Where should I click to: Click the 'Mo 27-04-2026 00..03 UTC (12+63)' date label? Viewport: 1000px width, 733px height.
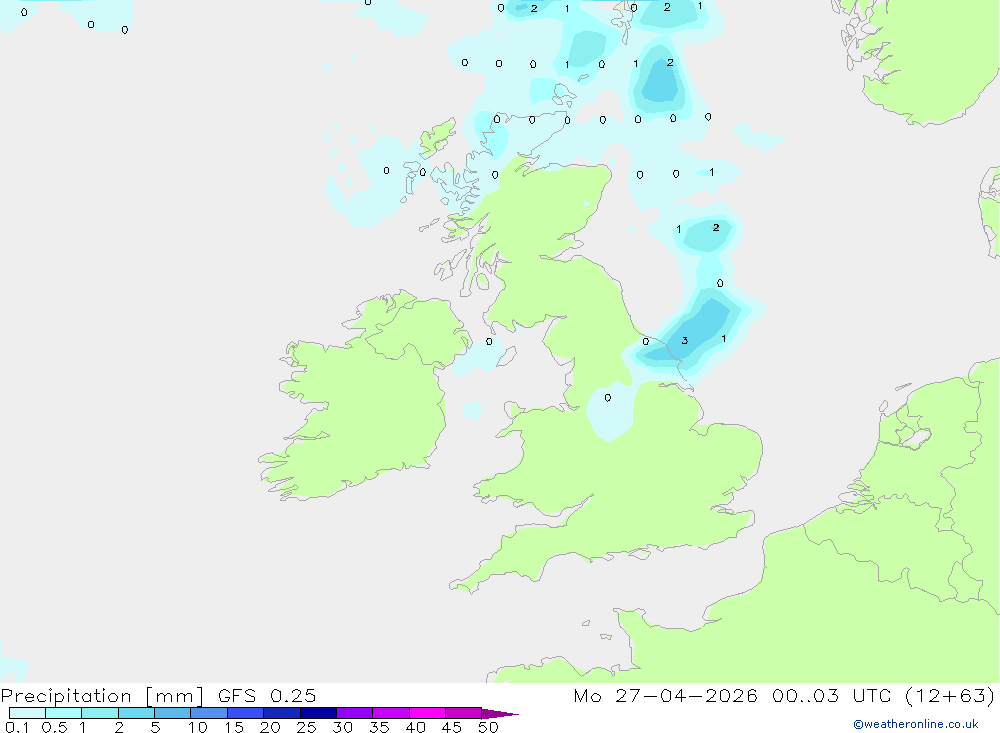pos(784,696)
